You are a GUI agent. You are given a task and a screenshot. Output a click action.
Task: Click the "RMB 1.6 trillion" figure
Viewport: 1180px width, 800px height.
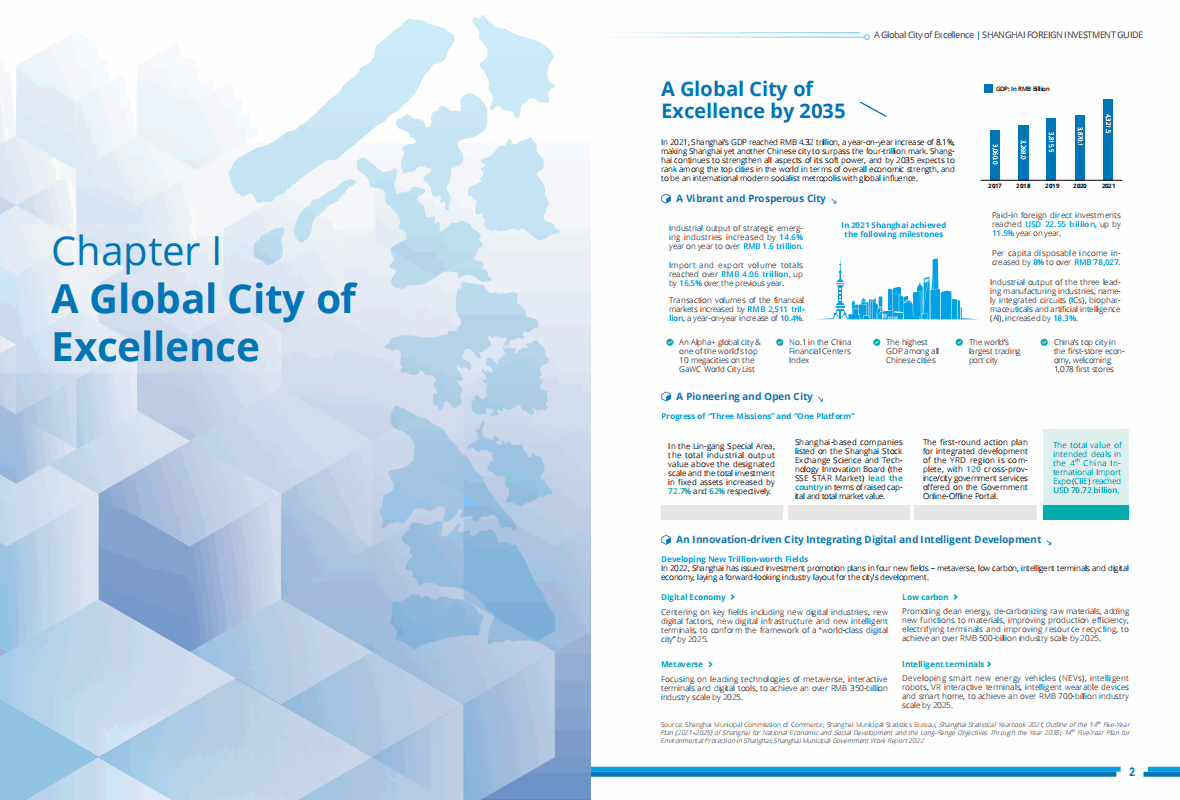click(x=772, y=246)
